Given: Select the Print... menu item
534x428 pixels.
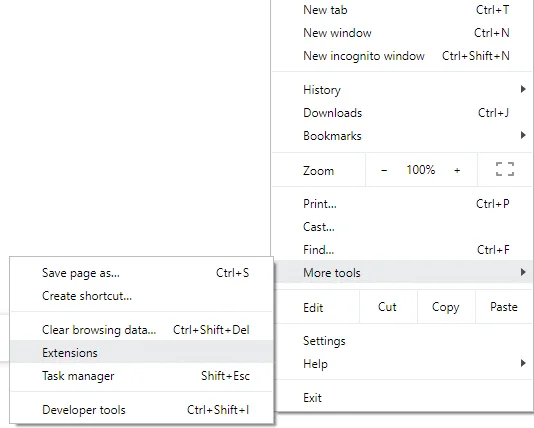Looking at the screenshot, I should click(402, 204).
